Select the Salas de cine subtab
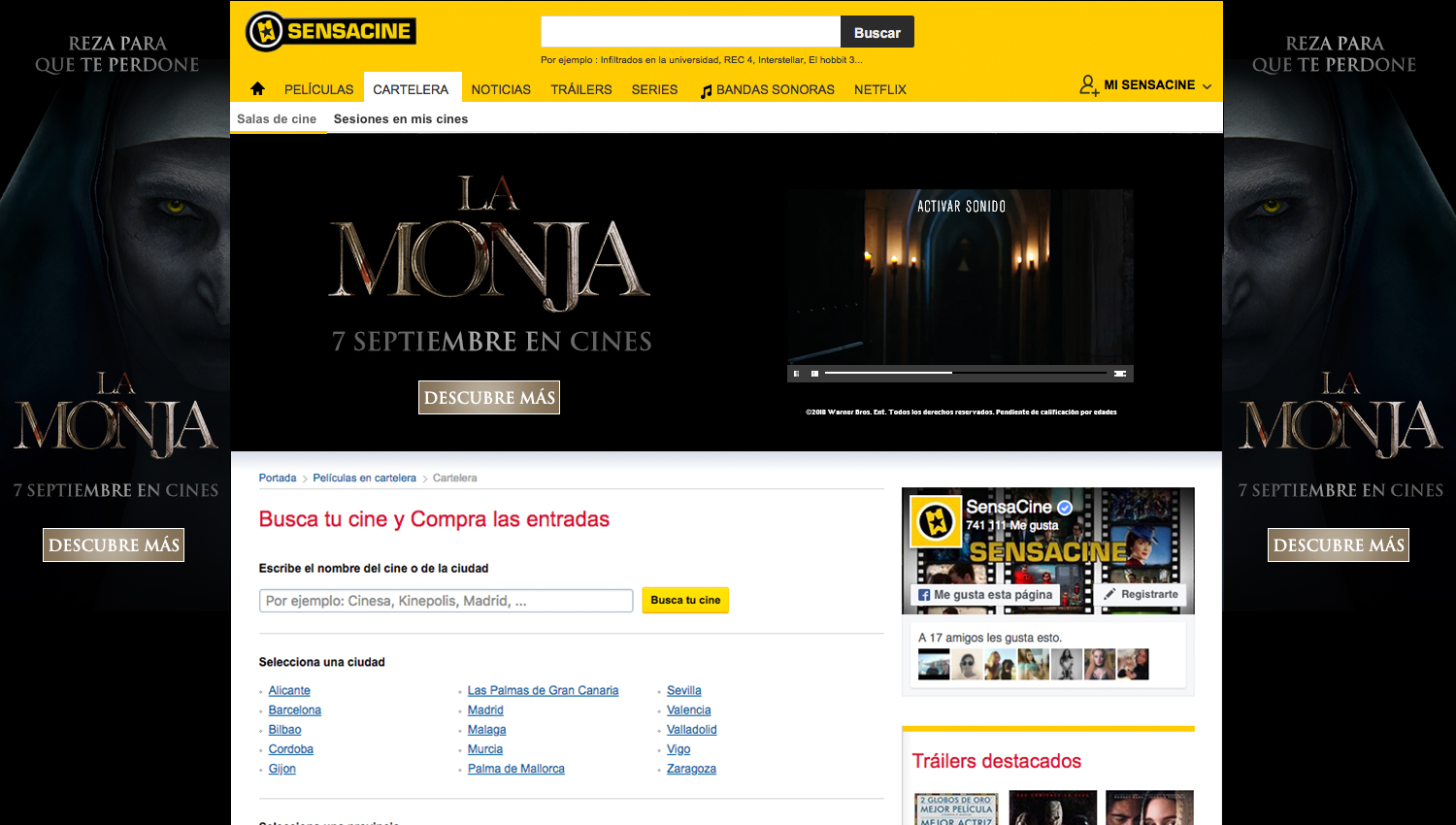Image resolution: width=1456 pixels, height=825 pixels. [x=277, y=119]
